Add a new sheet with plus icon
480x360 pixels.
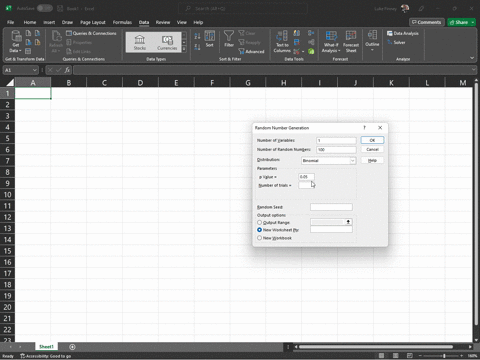pyautogui.click(x=72, y=347)
